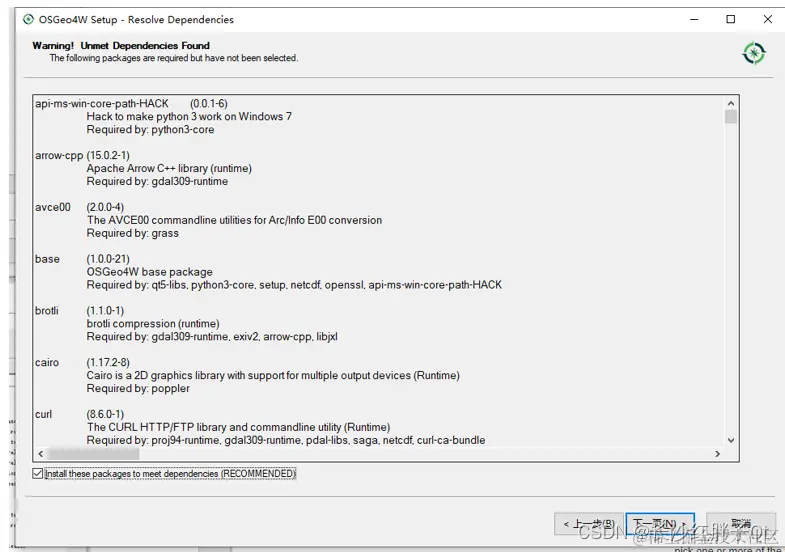Click the OSGeo4W title bar icon
The width and height of the screenshot is (785, 552).
pos(29,20)
